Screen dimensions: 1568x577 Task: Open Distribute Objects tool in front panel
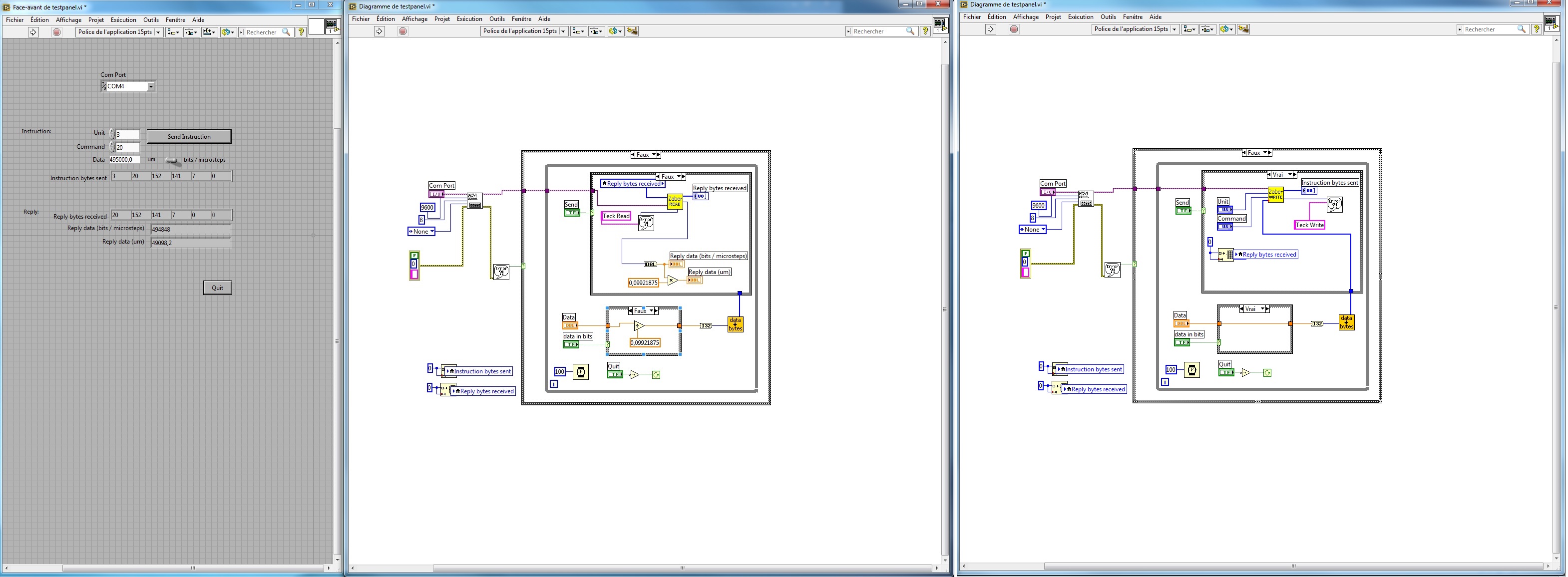(192, 32)
